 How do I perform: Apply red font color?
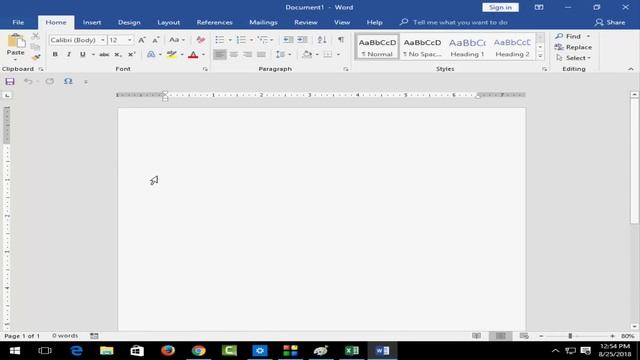point(193,55)
